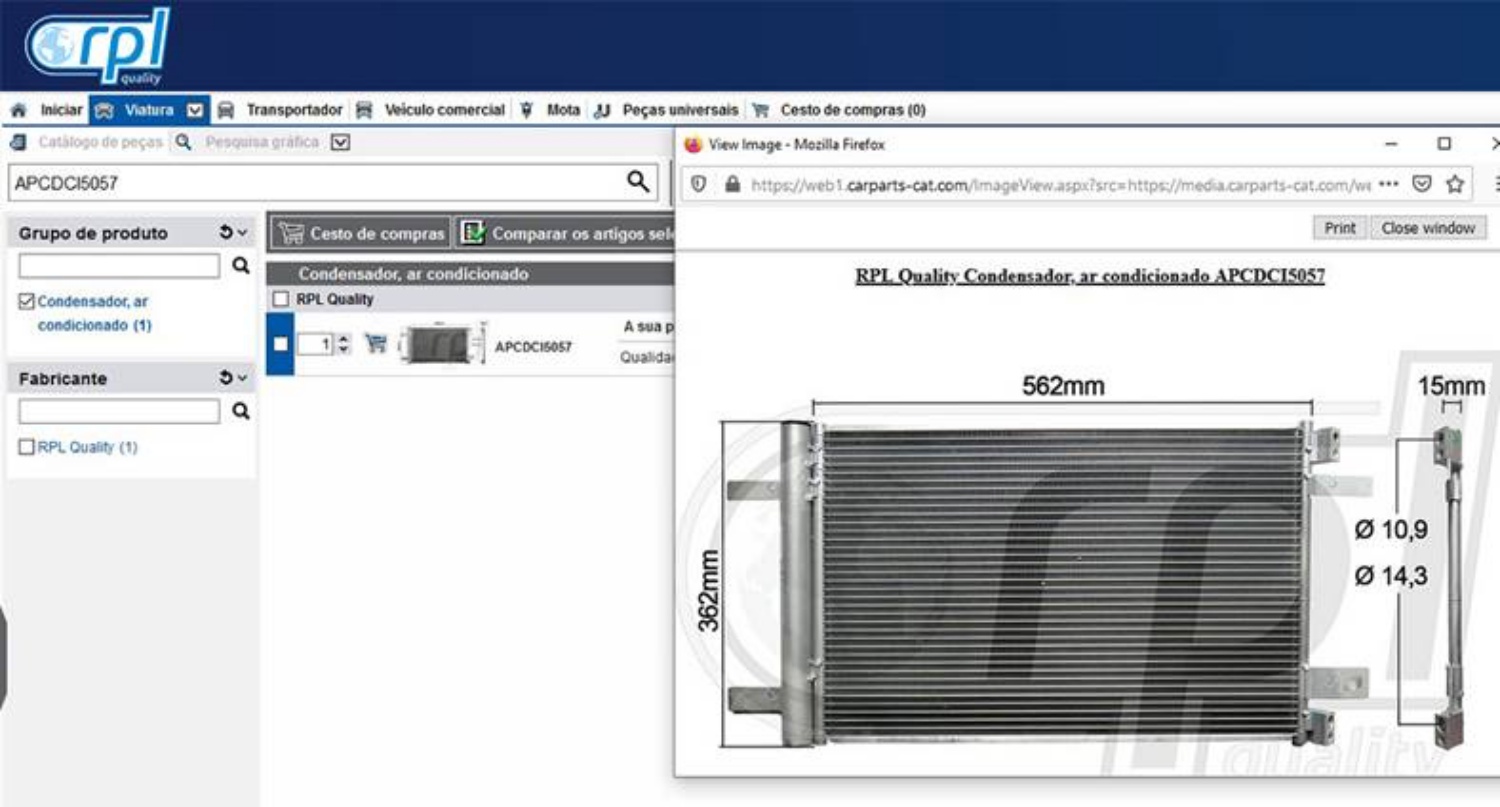Click the Print button

coord(1340,228)
